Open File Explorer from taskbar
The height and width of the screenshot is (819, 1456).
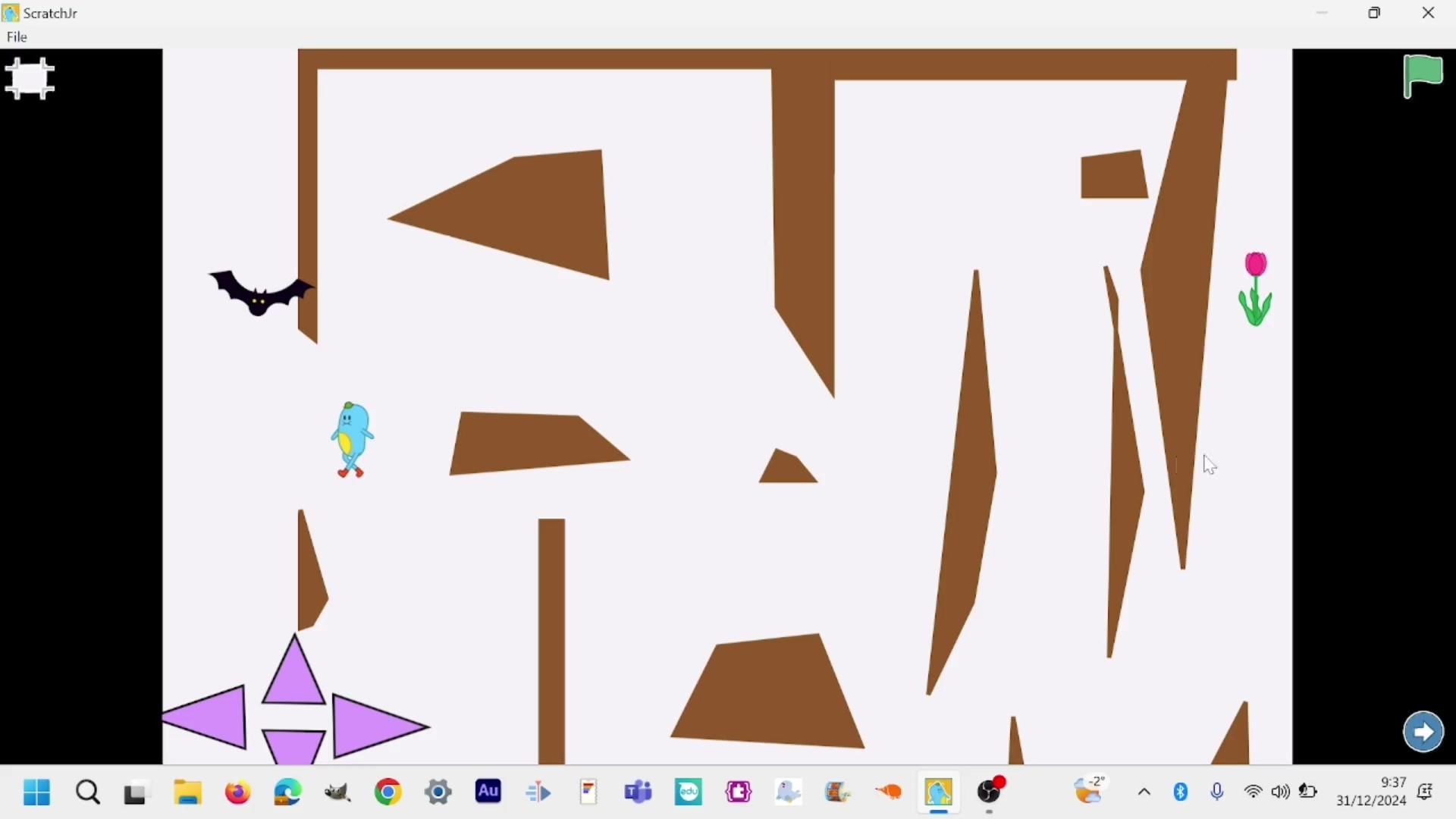pyautogui.click(x=187, y=792)
